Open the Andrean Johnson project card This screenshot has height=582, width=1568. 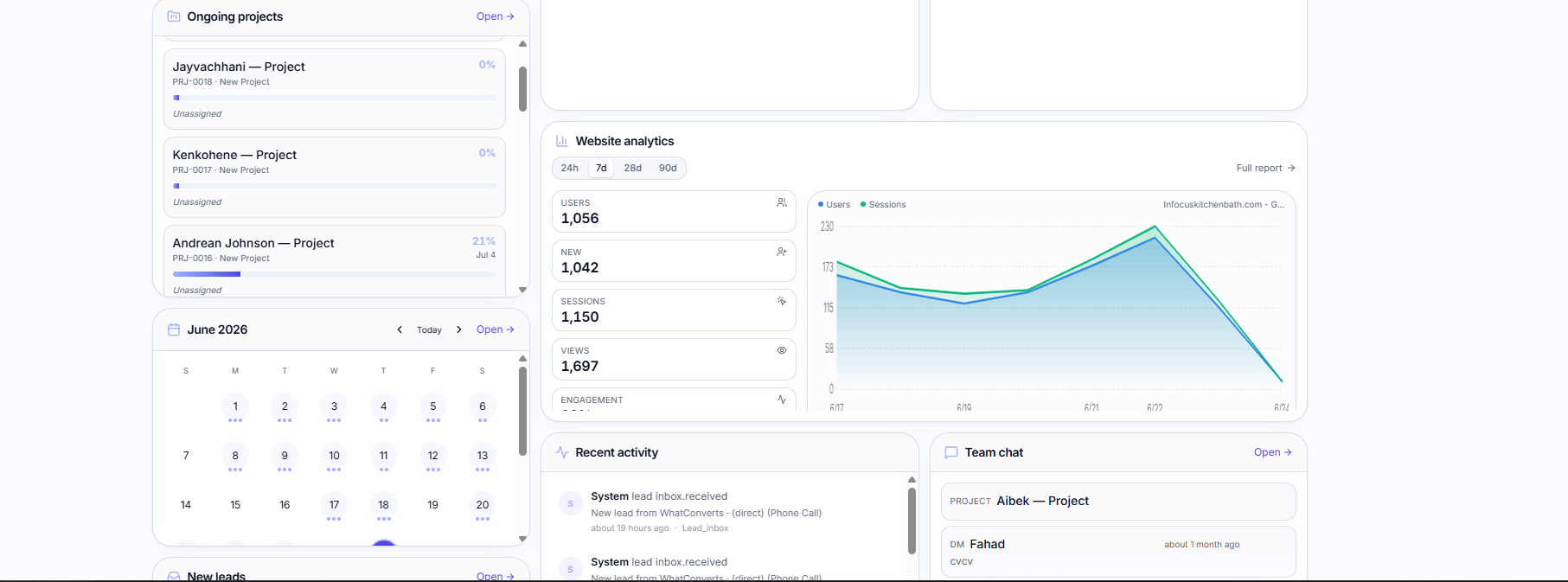pos(335,261)
